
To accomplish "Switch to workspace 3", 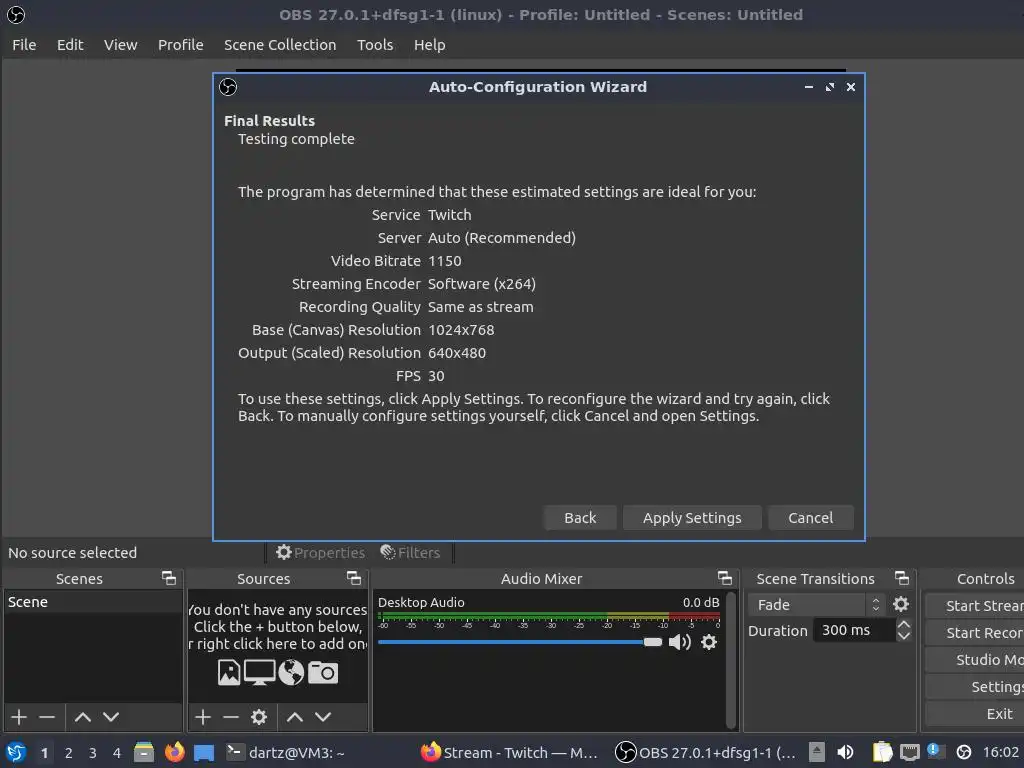I will coord(93,753).
